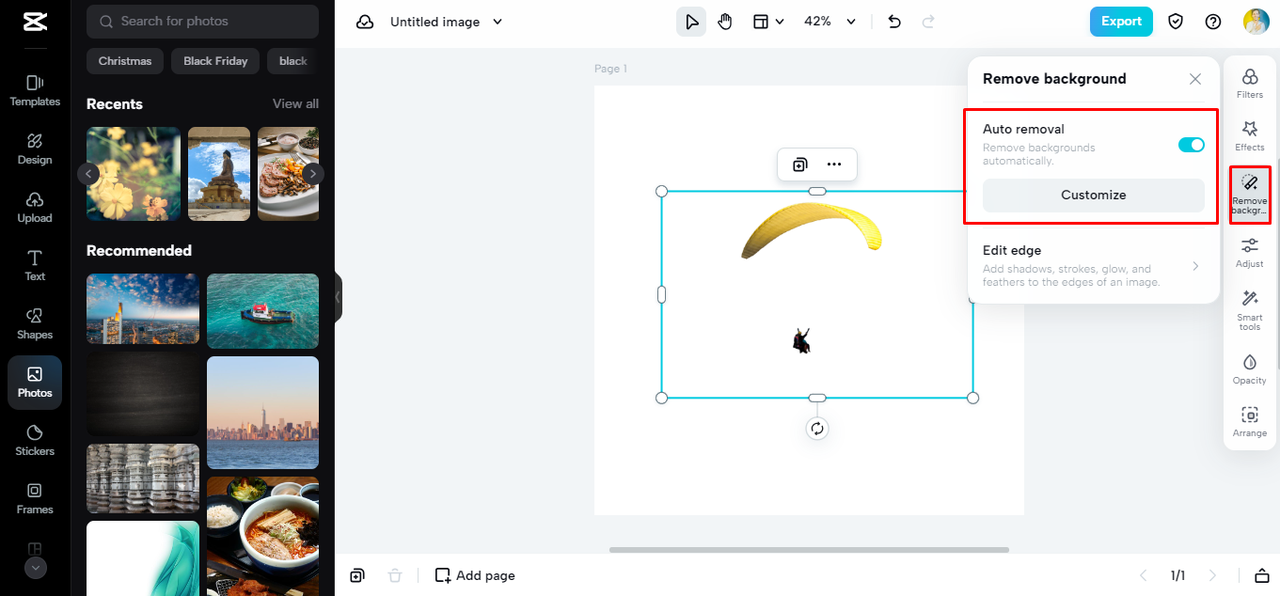Viewport: 1280px width, 596px height.
Task: Click the Export button
Action: (1121, 21)
